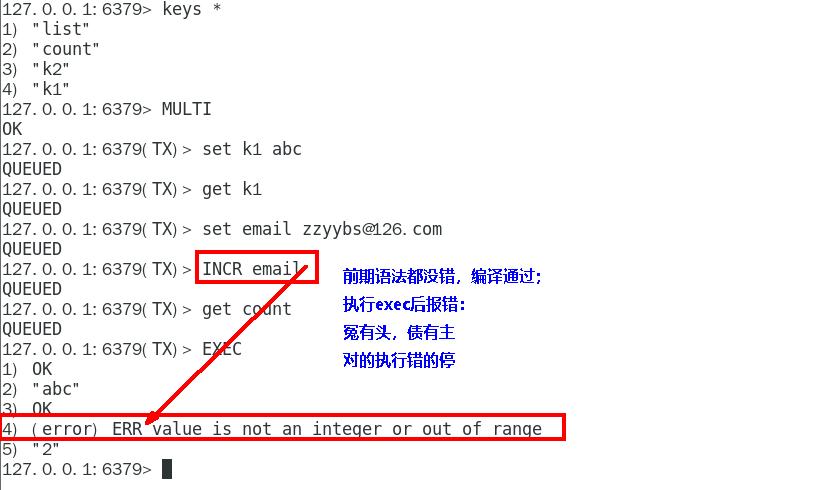This screenshot has height=490, width=818.
Task: Click the blue annotation '执行exec后报错'
Action: (x=404, y=304)
